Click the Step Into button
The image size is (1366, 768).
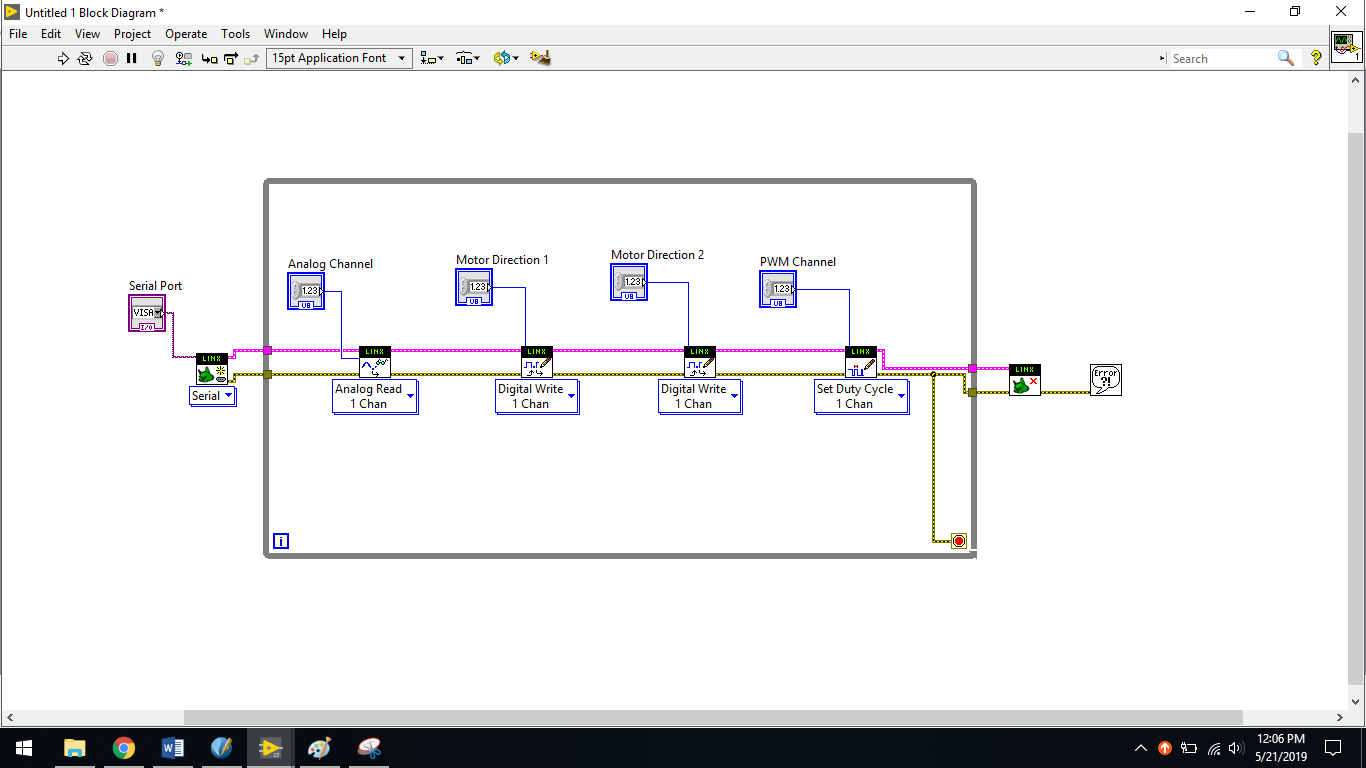(209, 58)
